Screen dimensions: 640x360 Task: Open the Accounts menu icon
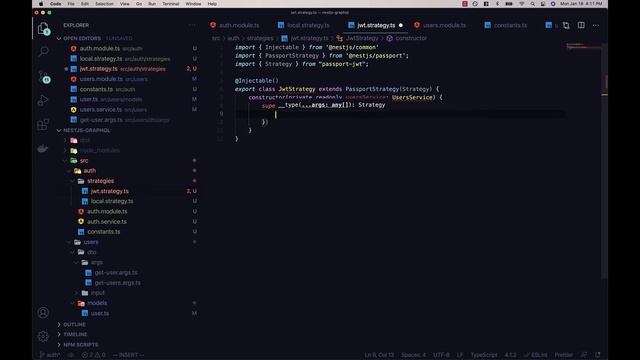(x=43, y=313)
